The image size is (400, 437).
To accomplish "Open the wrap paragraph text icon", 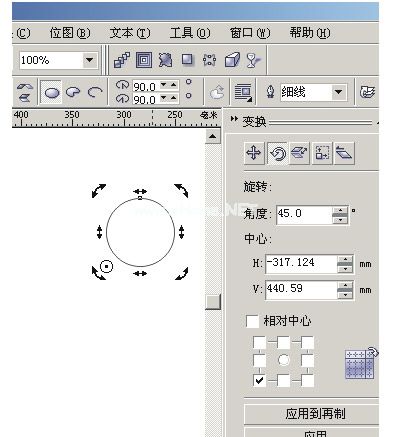I will click(243, 92).
